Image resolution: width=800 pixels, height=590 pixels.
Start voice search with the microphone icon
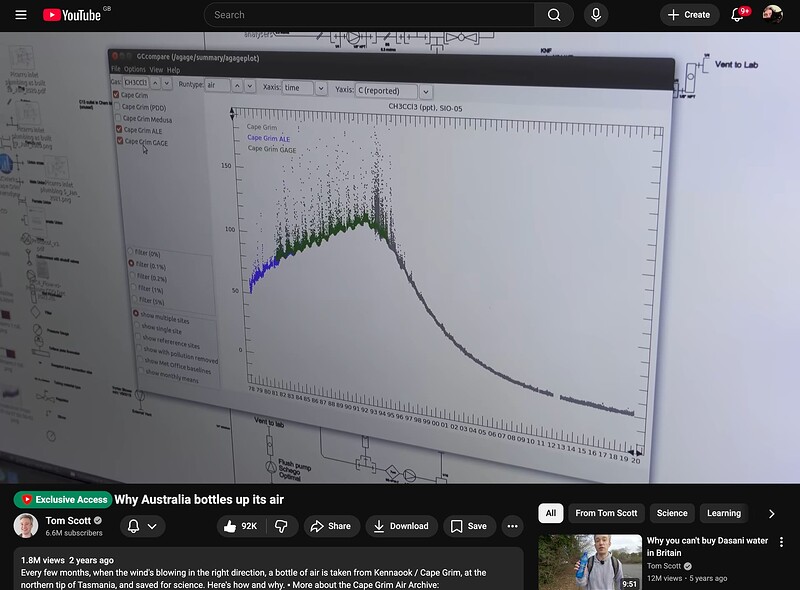pos(596,15)
